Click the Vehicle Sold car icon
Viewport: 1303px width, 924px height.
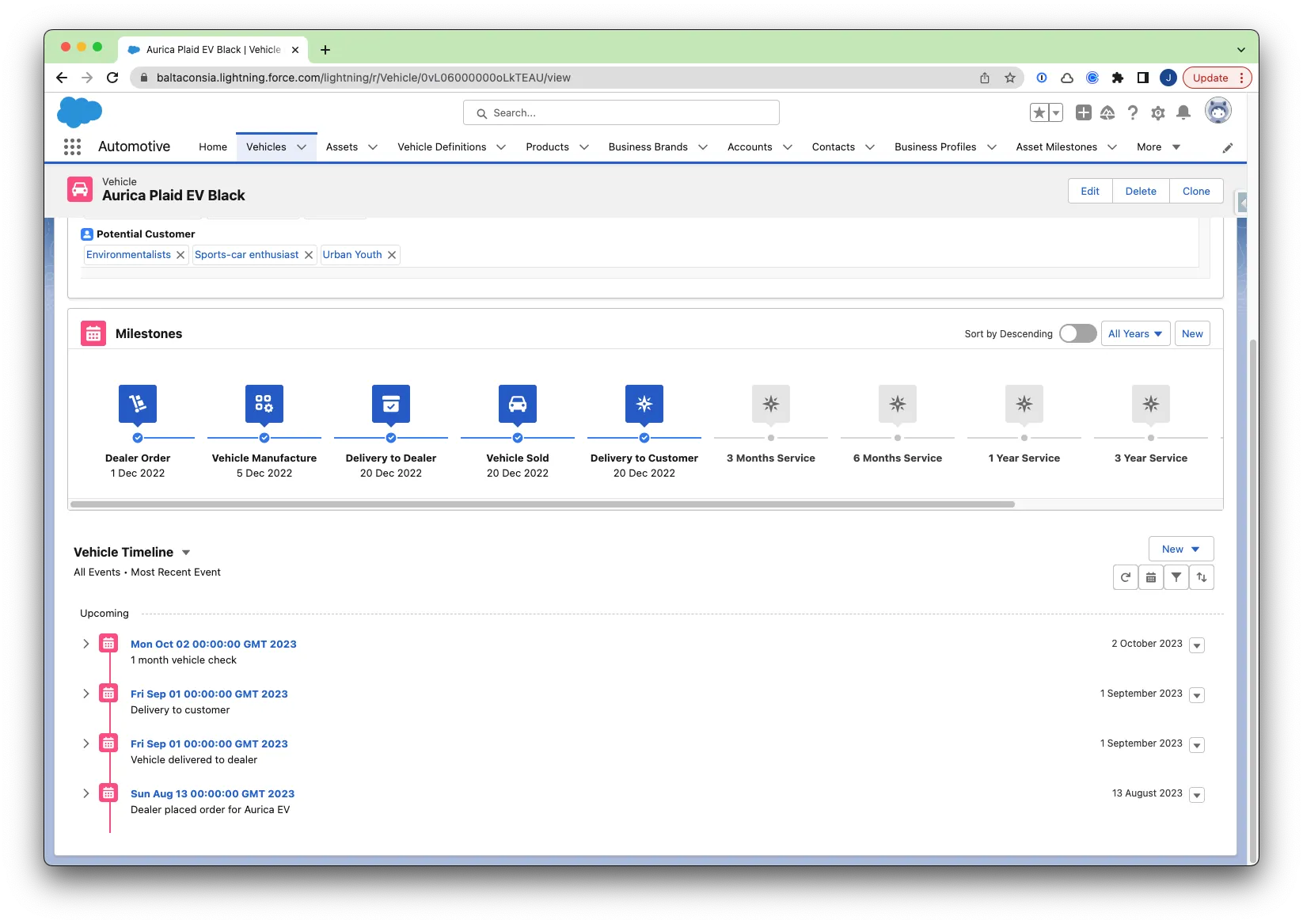click(518, 404)
